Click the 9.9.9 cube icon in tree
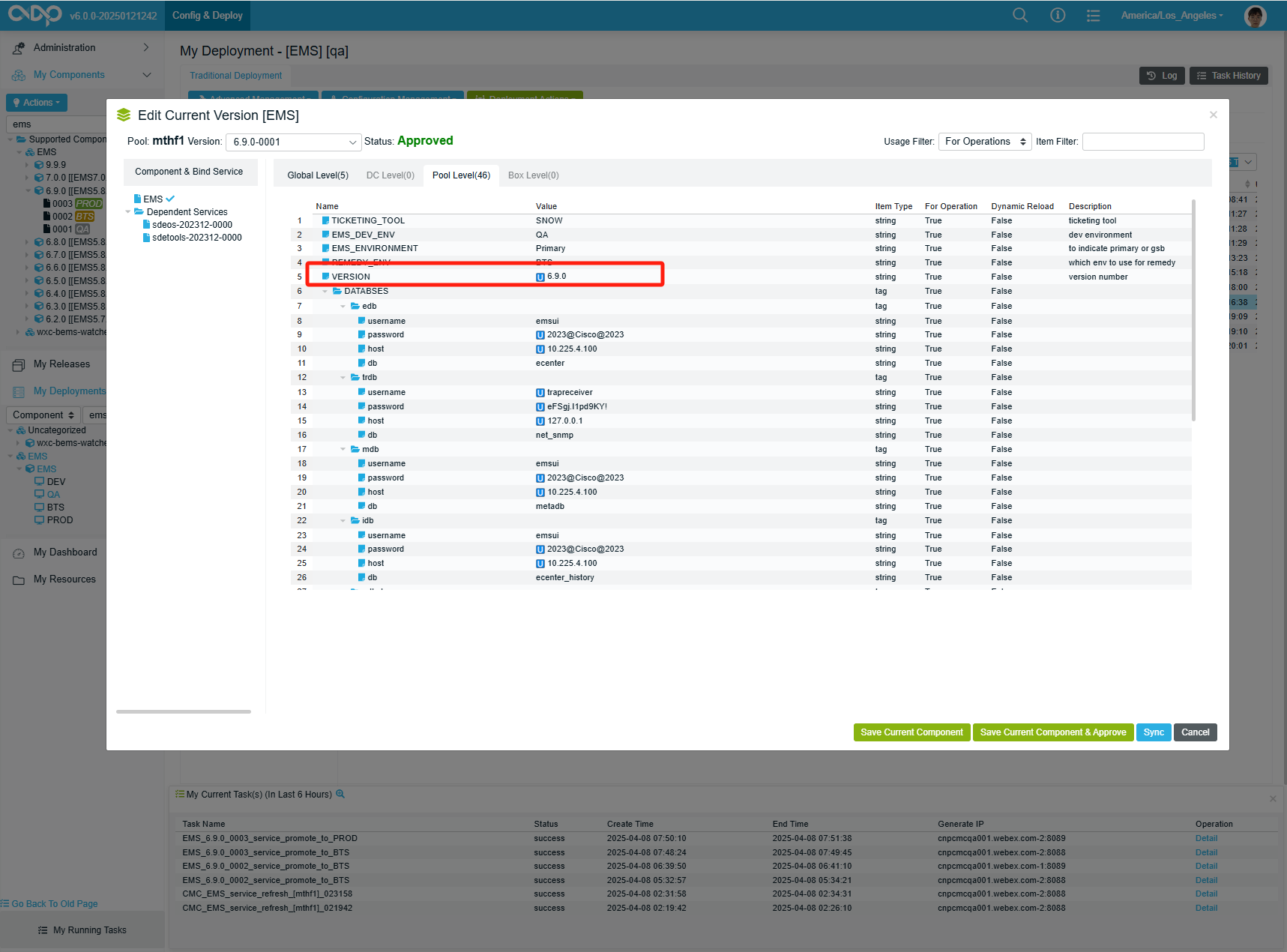This screenshot has width=1287, height=952. pos(39,165)
